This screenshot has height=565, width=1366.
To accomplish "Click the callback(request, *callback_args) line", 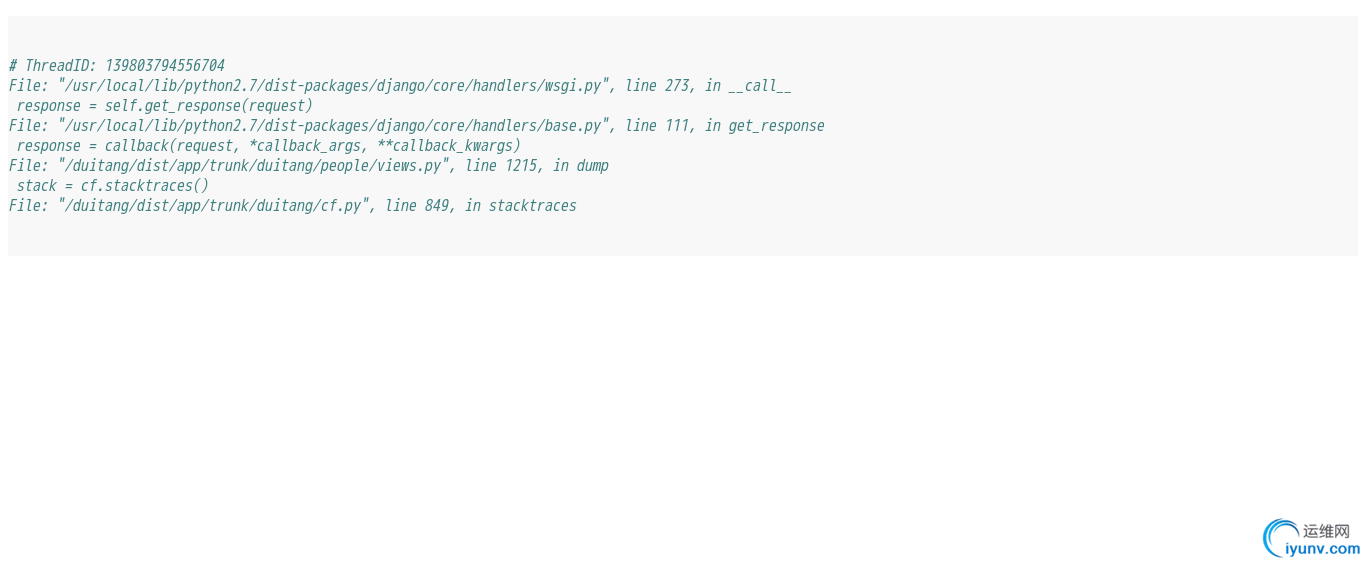I will [269, 146].
